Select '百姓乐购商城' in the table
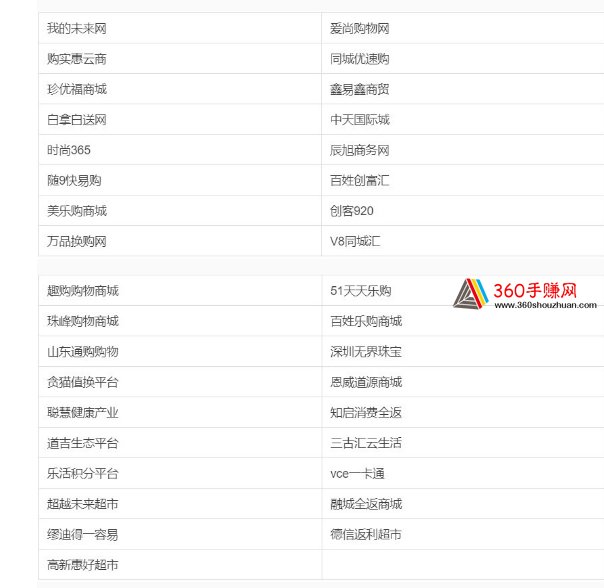 click(x=366, y=321)
